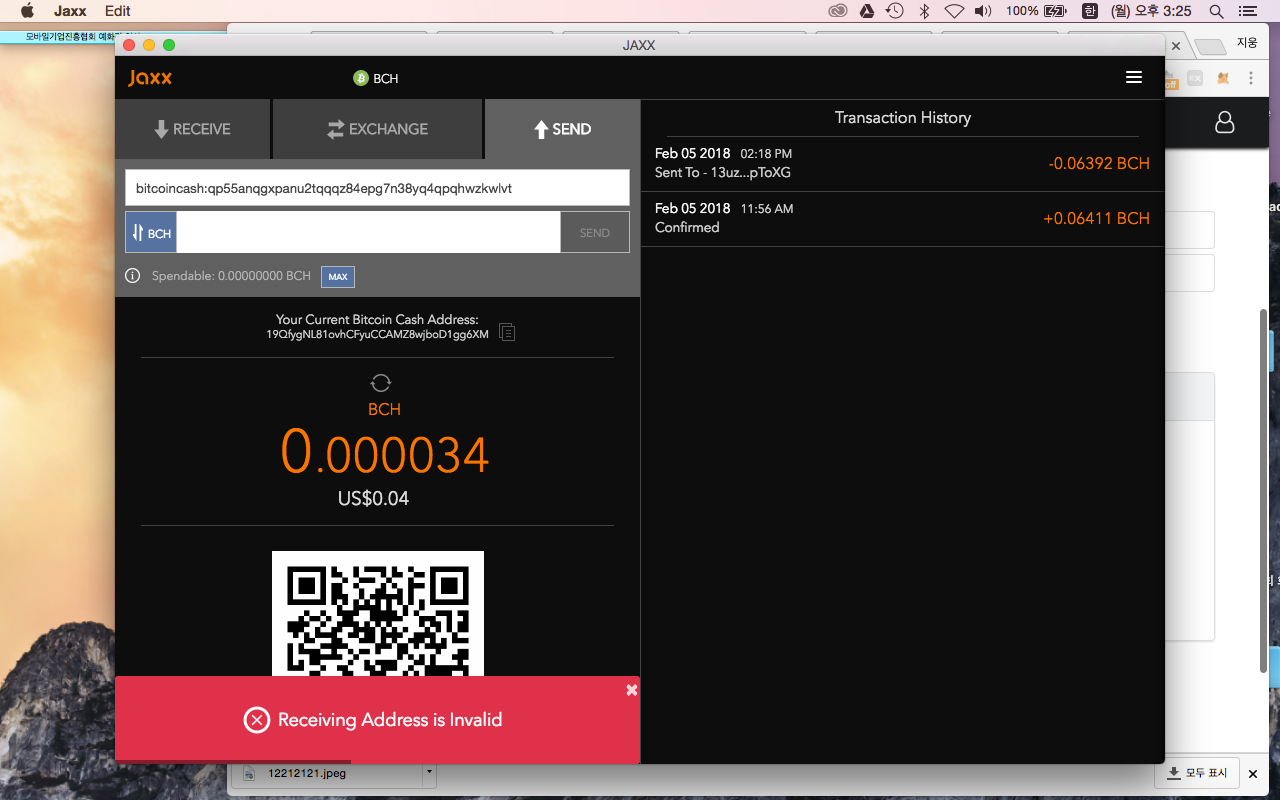Click the MAX spendable button
This screenshot has width=1280, height=800.
pyautogui.click(x=338, y=277)
